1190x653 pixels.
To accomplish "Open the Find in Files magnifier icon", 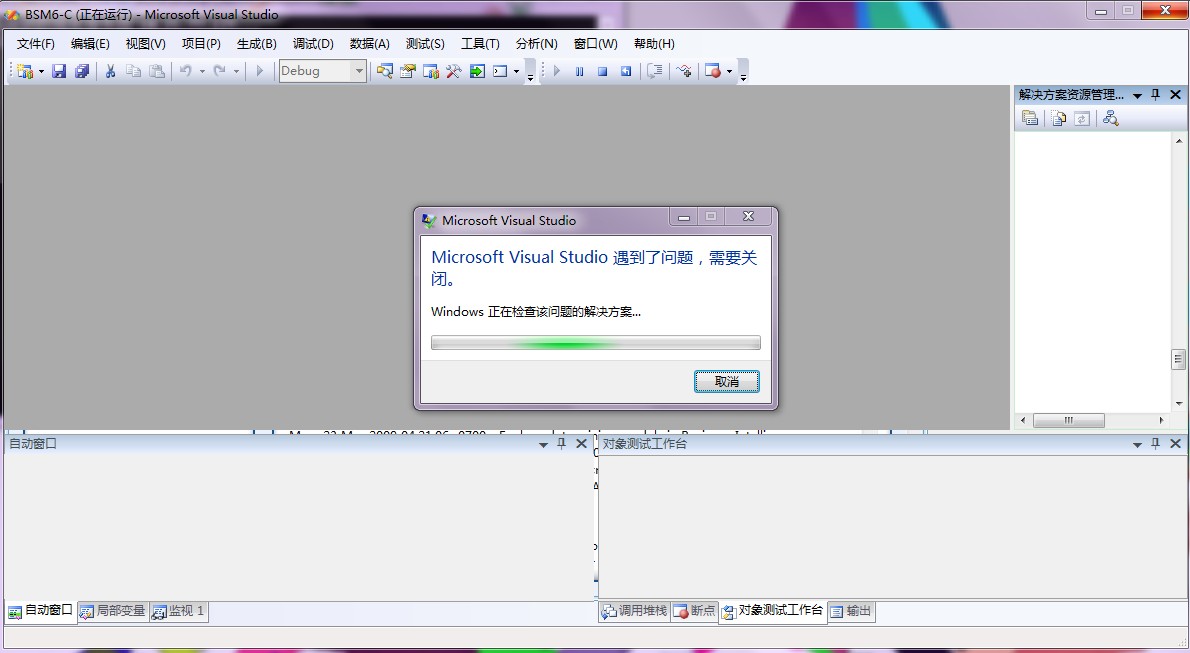I will [385, 71].
